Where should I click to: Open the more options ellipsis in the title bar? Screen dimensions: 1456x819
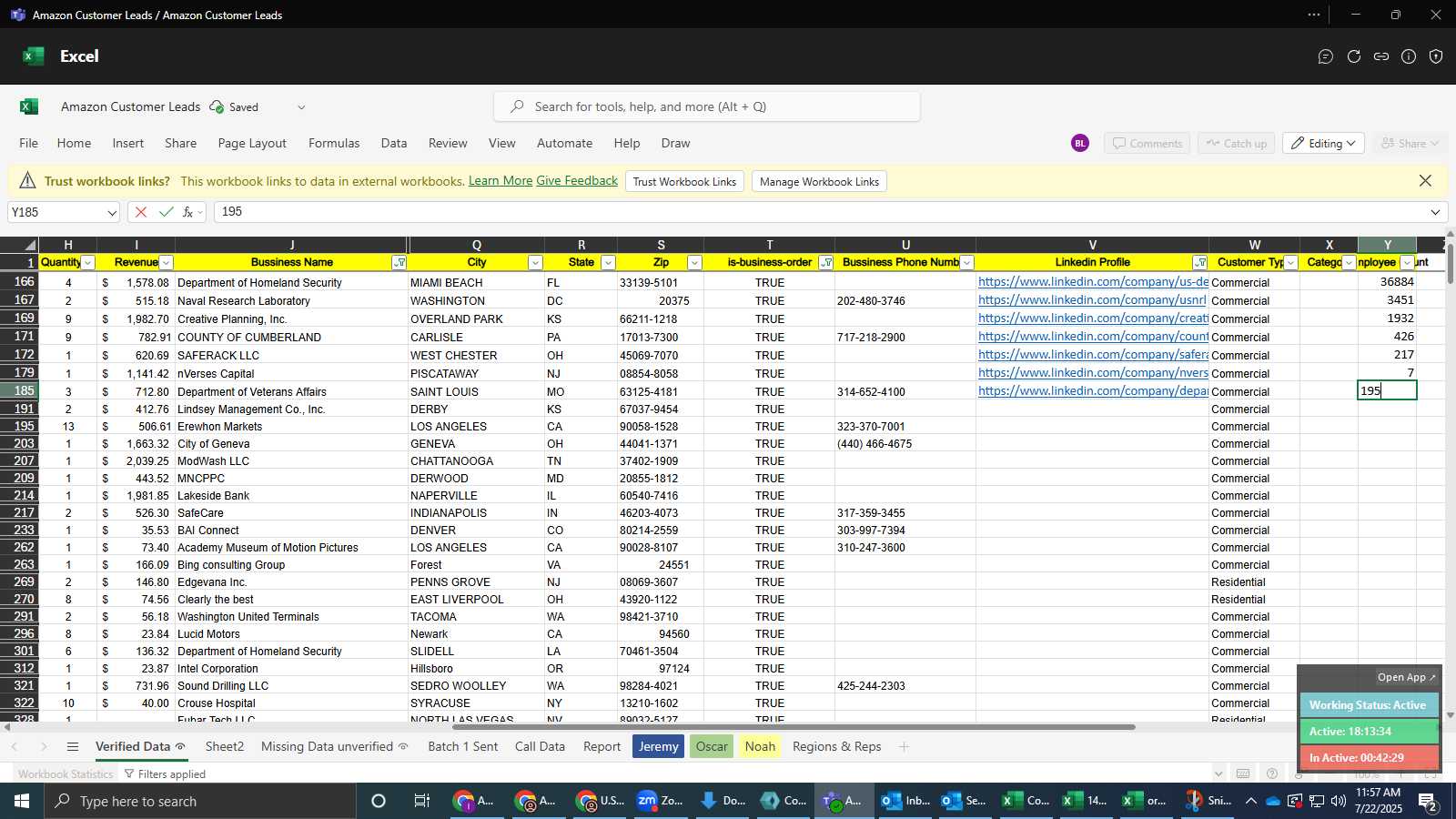point(1314,15)
